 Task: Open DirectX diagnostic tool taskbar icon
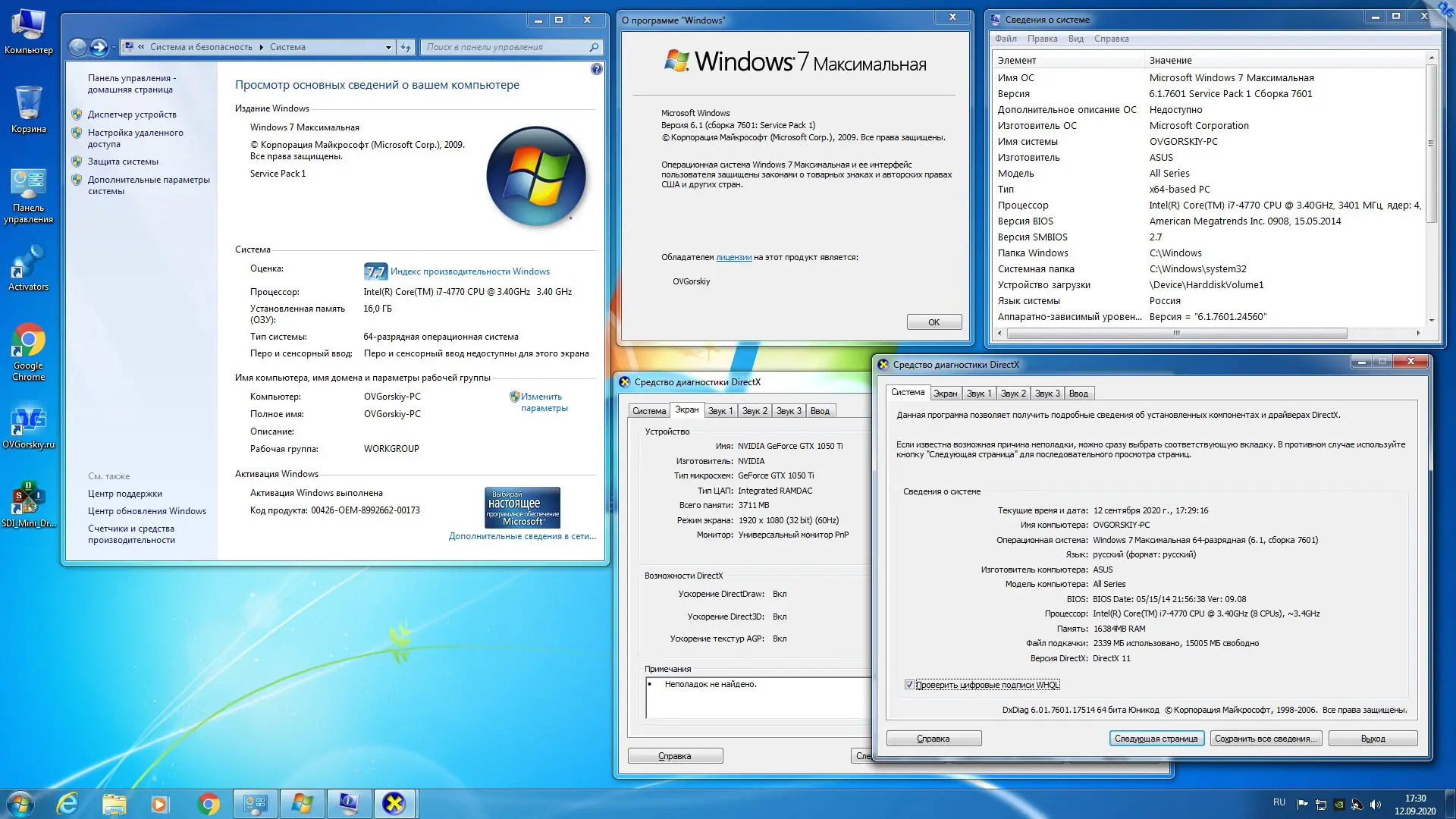pos(394,804)
